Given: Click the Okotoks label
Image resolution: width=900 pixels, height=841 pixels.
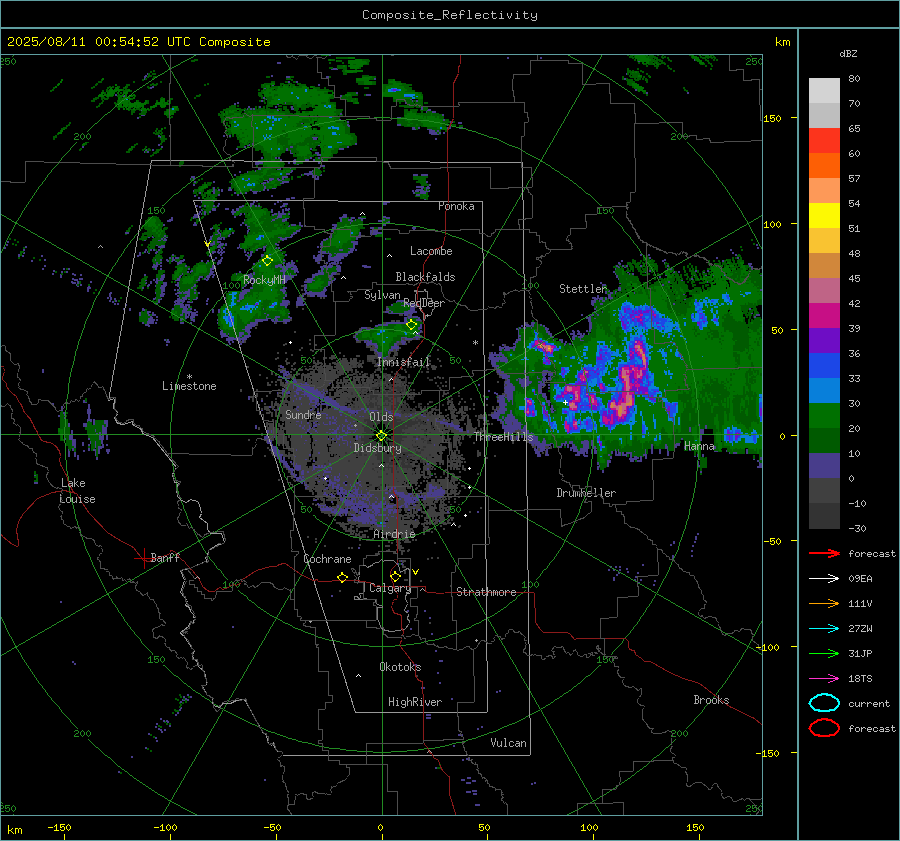Looking at the screenshot, I should coord(400,666).
